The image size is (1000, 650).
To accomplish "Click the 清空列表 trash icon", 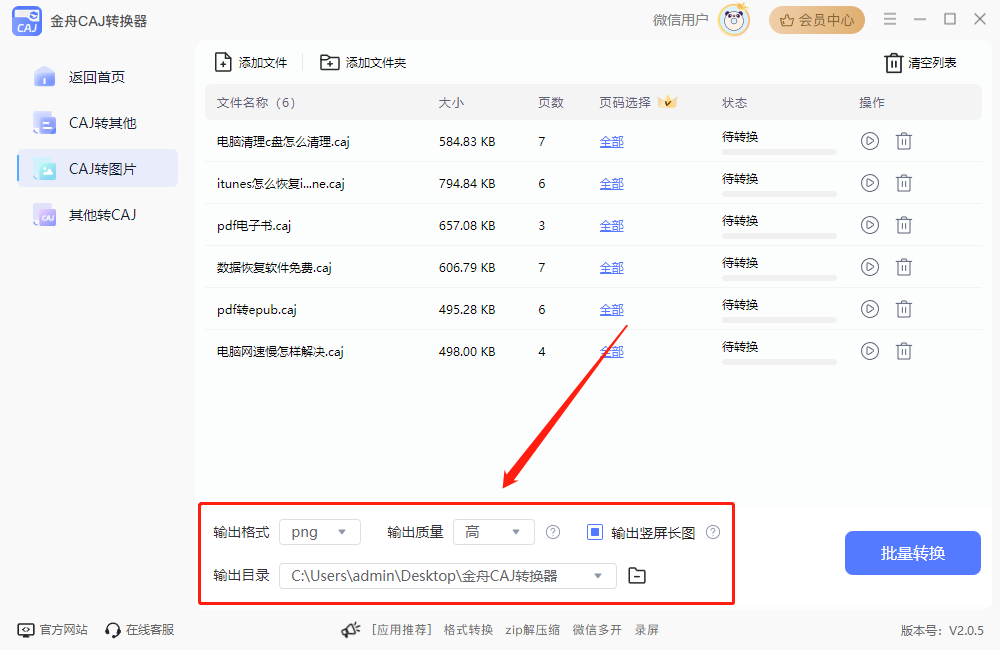I will tap(893, 63).
